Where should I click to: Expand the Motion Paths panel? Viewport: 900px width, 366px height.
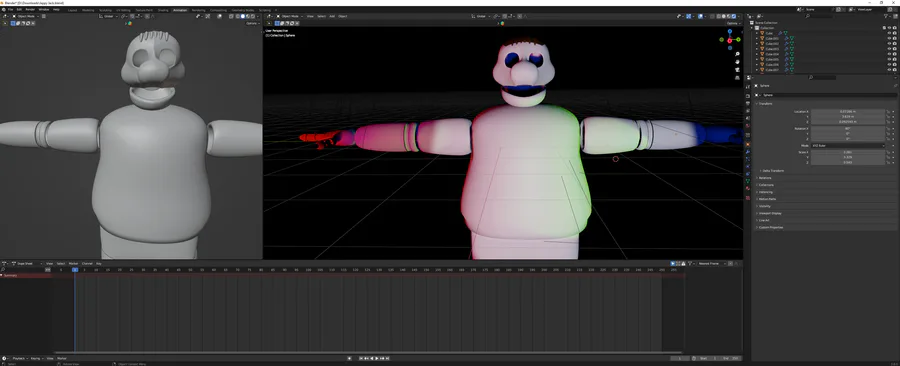point(767,199)
